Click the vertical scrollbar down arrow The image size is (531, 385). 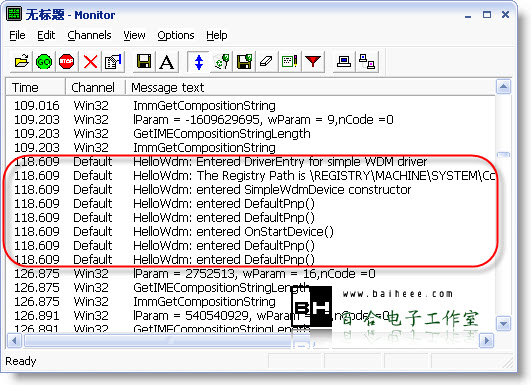tap(503, 324)
